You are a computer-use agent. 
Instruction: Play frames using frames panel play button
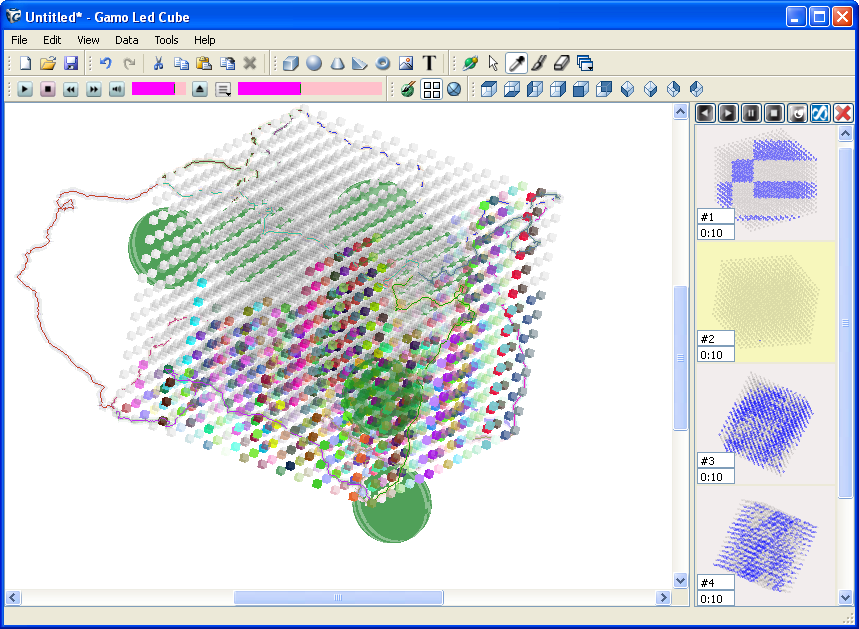tap(728, 113)
